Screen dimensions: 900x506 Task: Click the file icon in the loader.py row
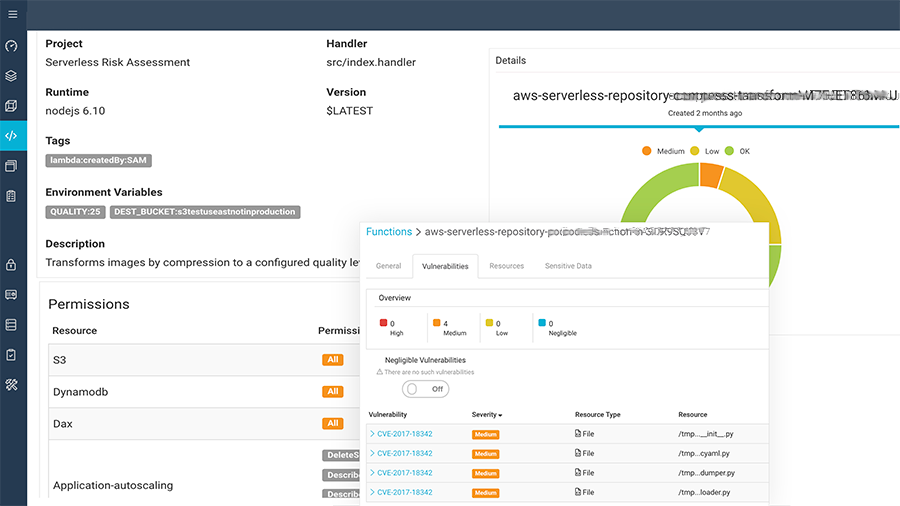point(578,492)
